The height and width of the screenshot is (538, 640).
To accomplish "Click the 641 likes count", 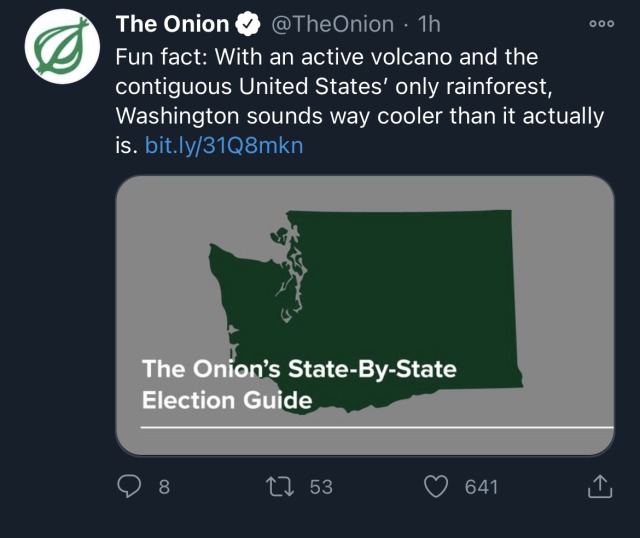I will point(481,487).
